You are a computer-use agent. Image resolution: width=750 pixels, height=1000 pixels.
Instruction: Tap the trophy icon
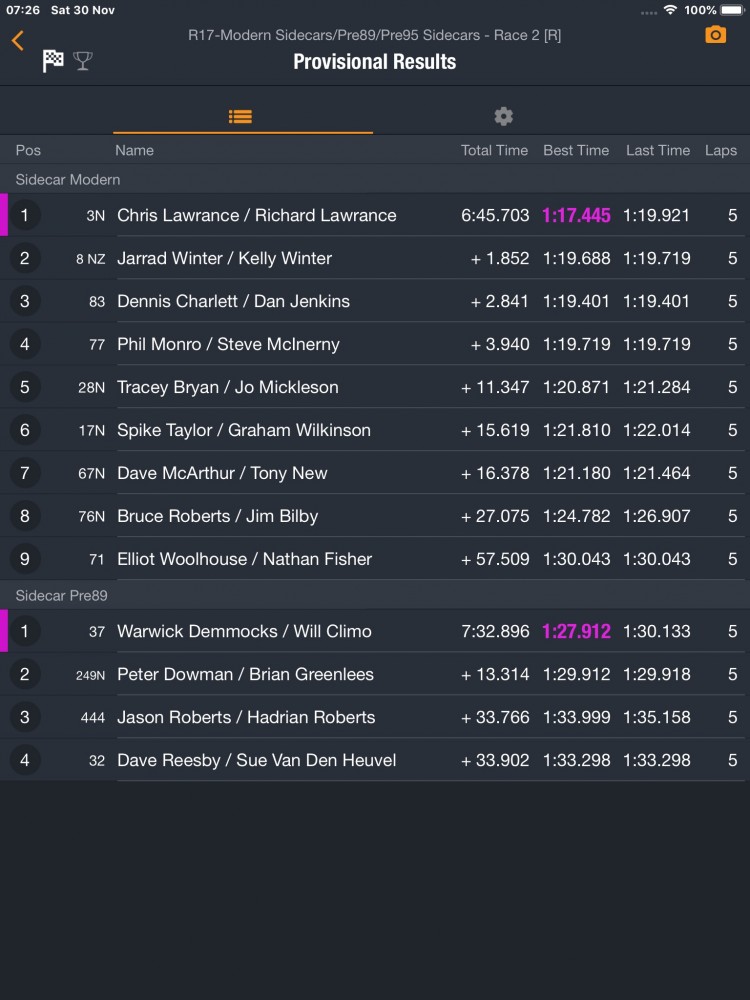pyautogui.click(x=83, y=61)
